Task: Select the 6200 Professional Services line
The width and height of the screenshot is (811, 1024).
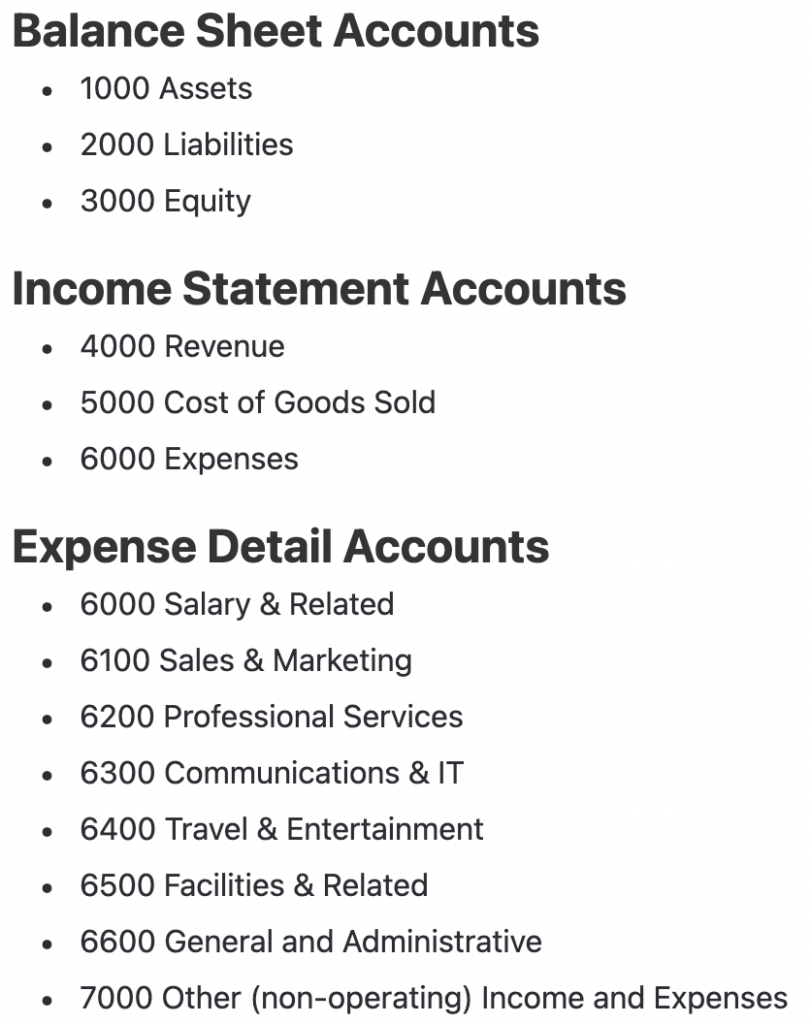Action: [271, 716]
